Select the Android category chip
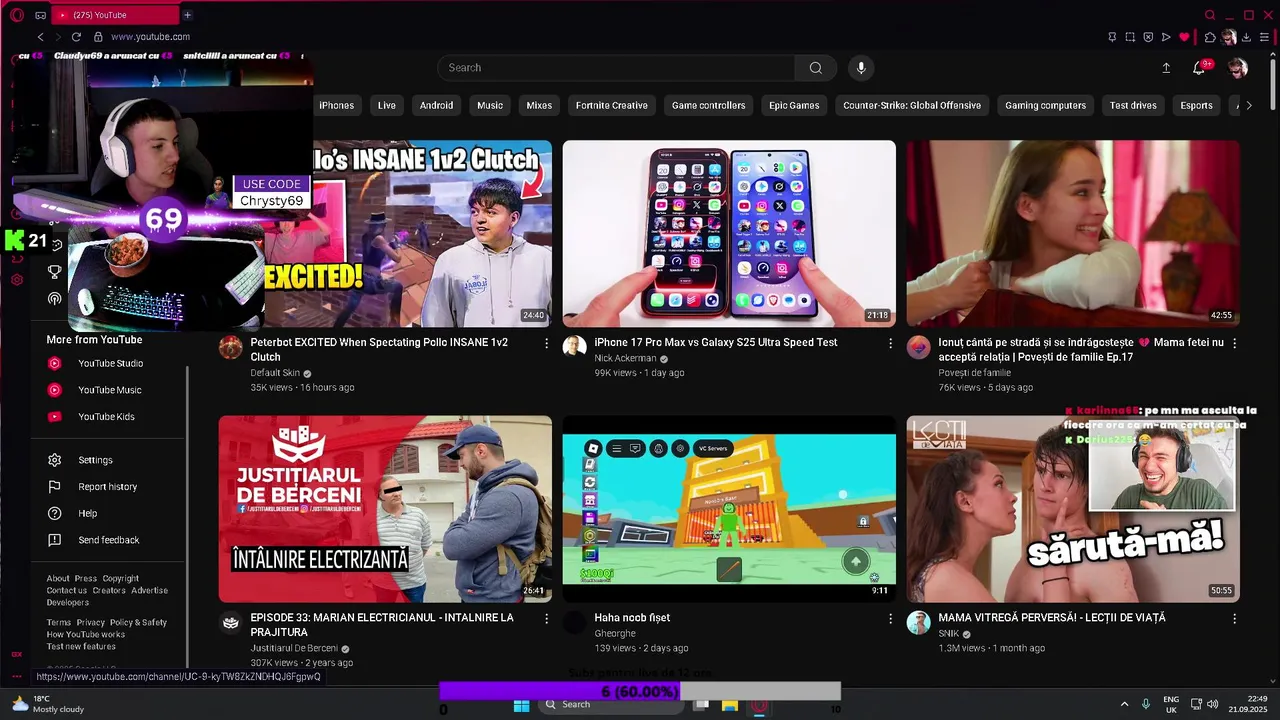 pyautogui.click(x=436, y=105)
